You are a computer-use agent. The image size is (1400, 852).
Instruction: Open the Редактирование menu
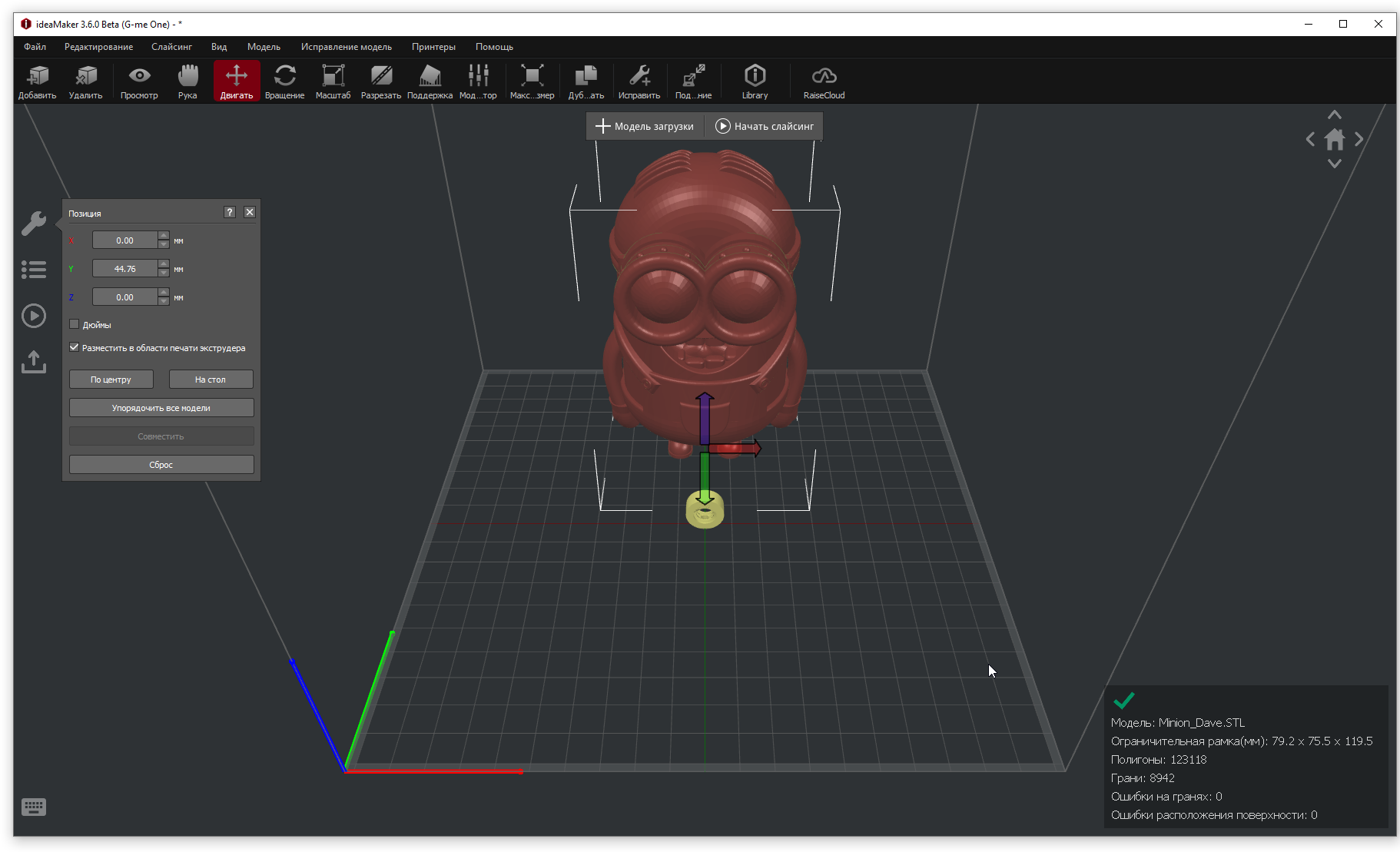point(99,47)
